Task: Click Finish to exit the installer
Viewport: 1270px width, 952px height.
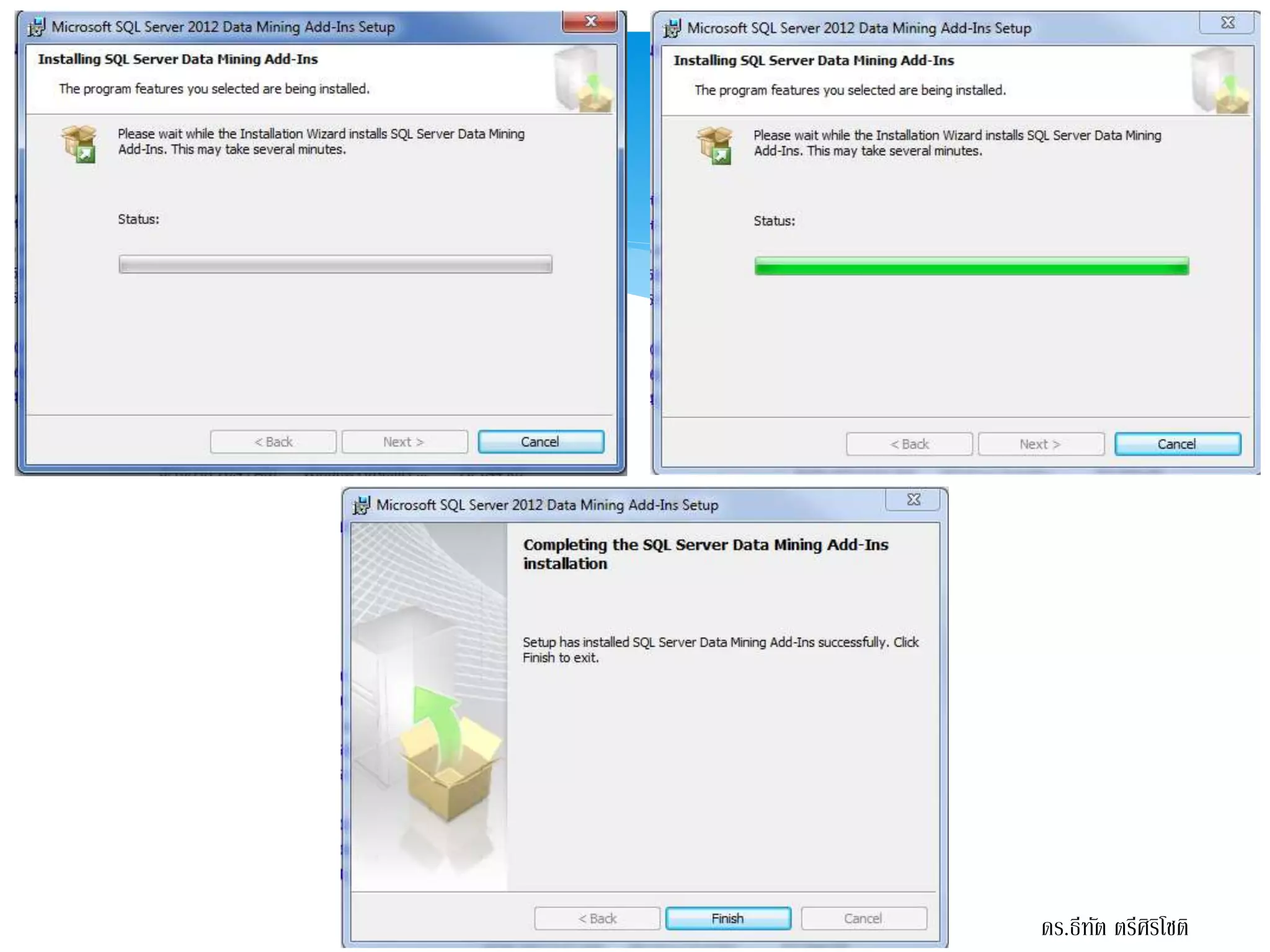Action: coord(727,918)
